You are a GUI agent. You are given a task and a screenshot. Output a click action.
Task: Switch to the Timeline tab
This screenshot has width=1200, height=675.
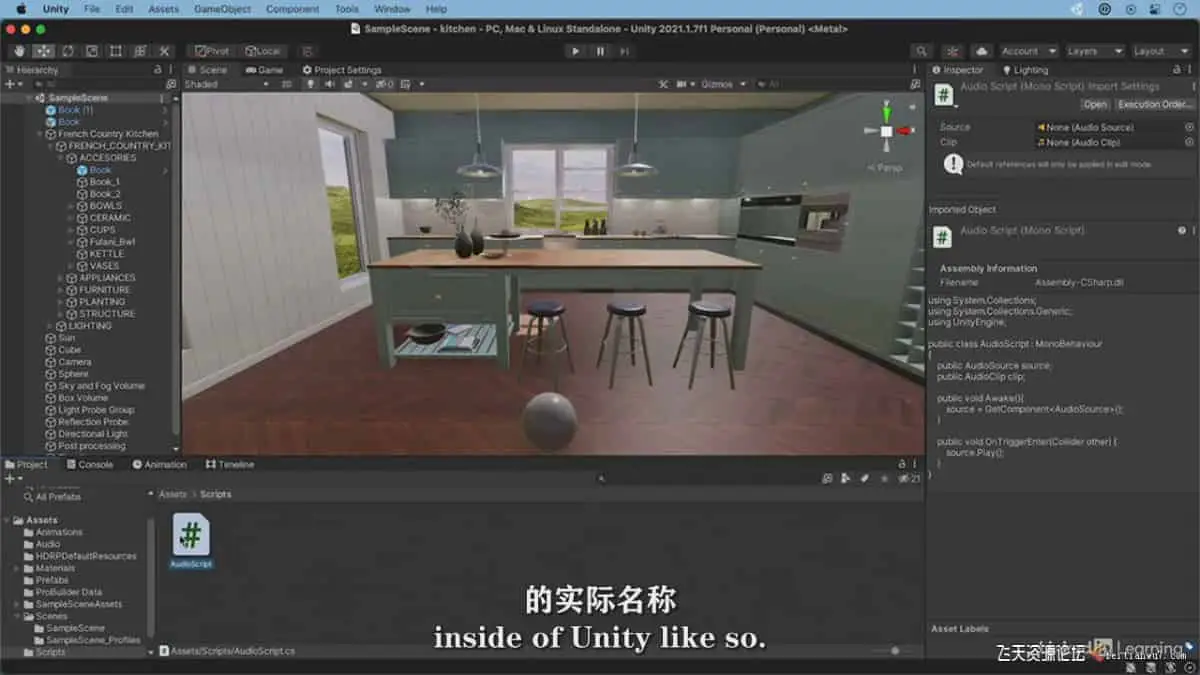[230, 464]
